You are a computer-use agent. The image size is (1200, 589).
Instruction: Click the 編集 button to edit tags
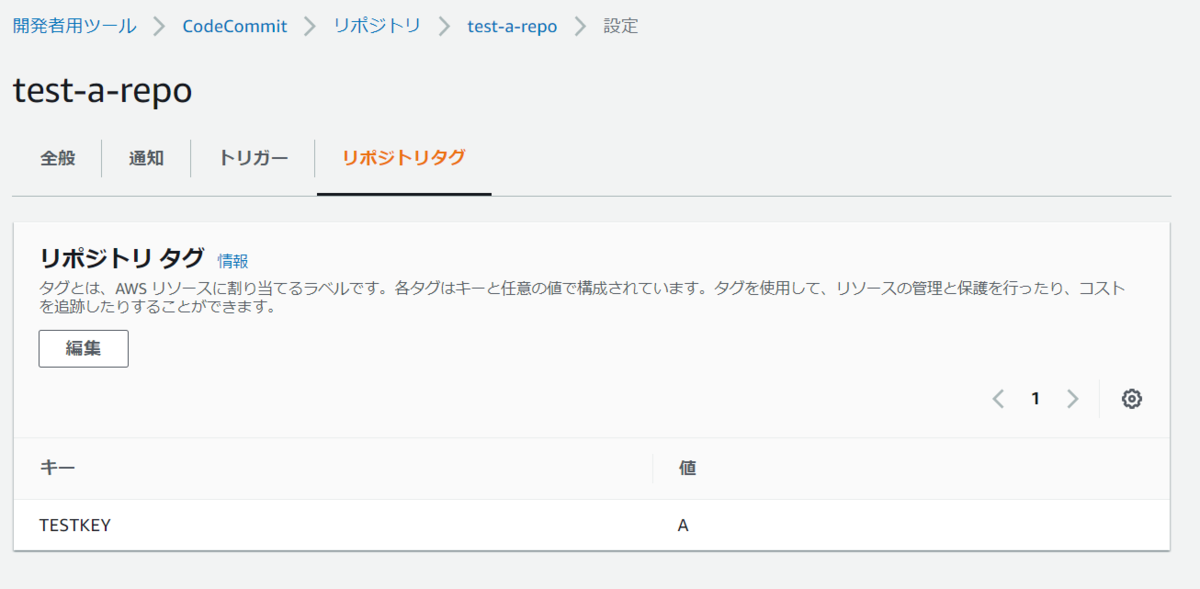tap(83, 348)
